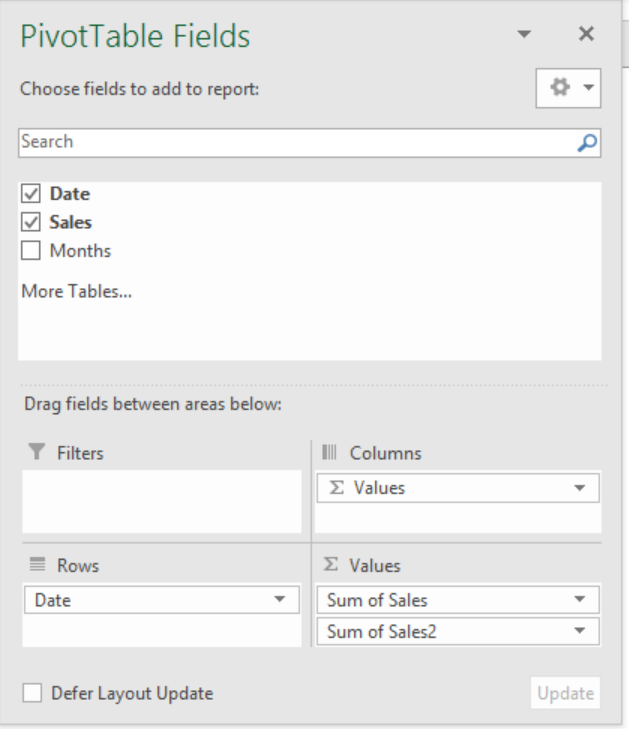
Task: Uncheck the Sales field checkbox
Action: tap(31, 222)
